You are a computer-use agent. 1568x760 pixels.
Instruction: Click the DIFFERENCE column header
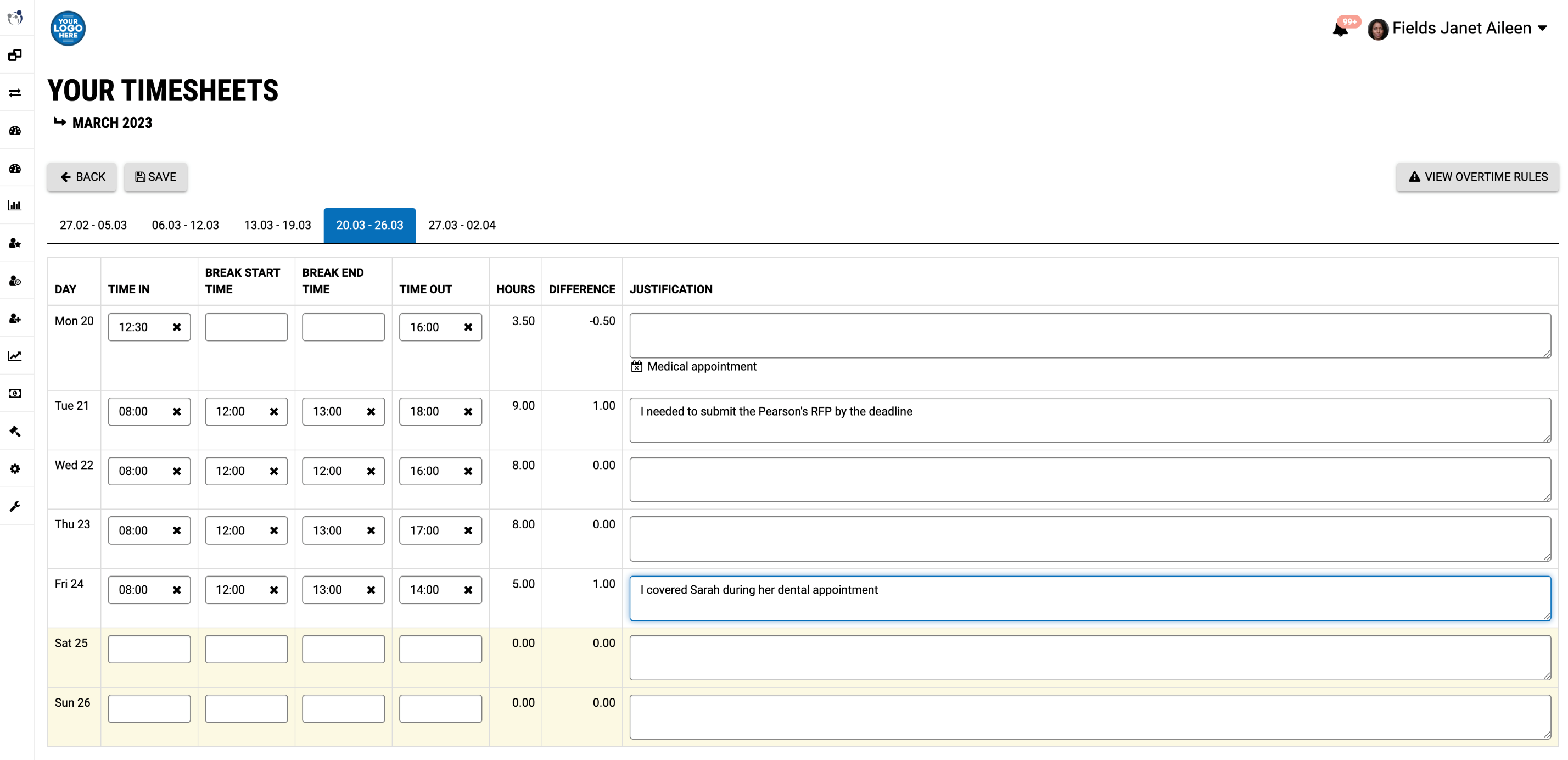(x=582, y=290)
